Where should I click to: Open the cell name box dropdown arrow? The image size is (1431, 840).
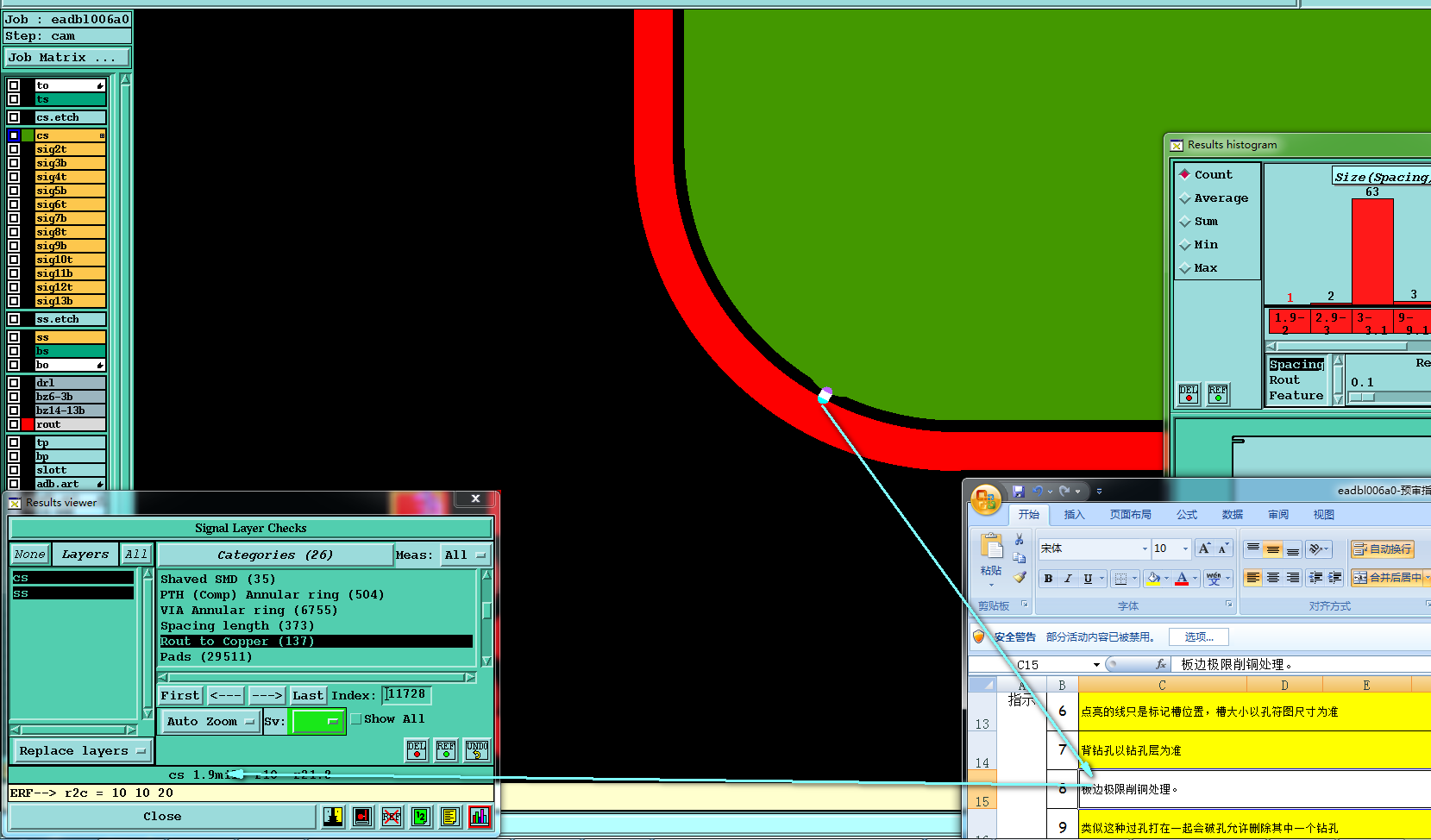(x=1096, y=664)
